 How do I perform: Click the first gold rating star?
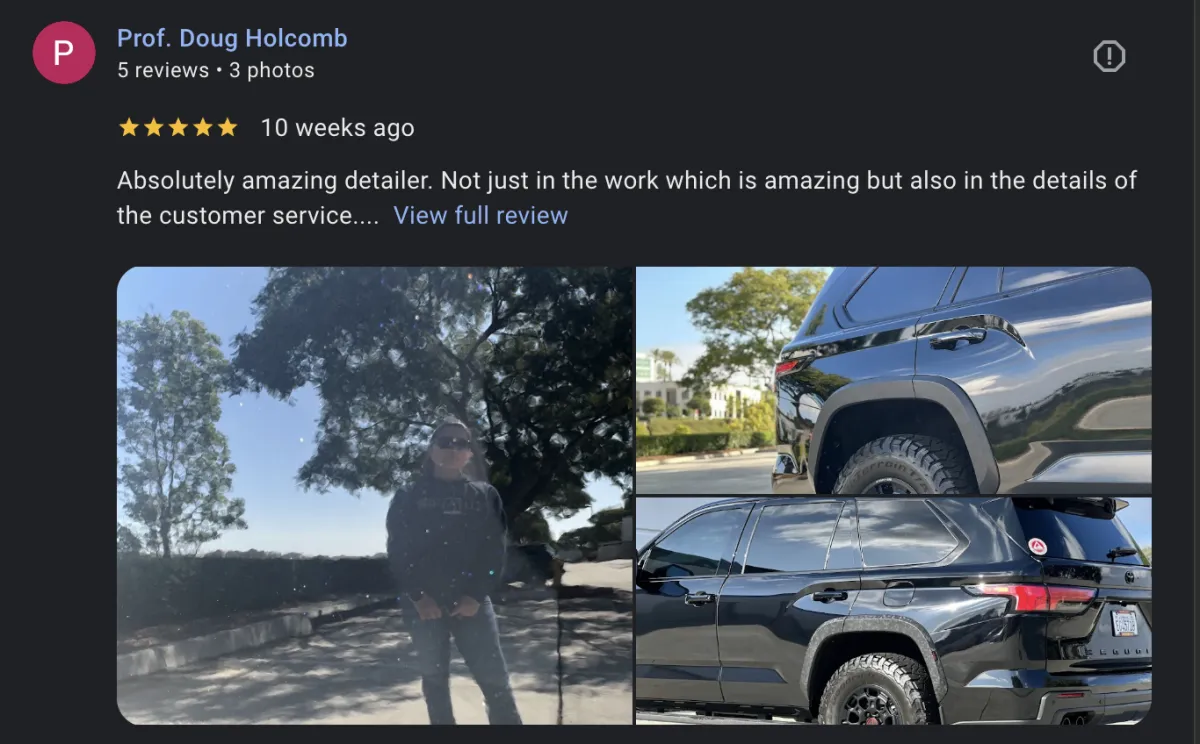point(129,128)
